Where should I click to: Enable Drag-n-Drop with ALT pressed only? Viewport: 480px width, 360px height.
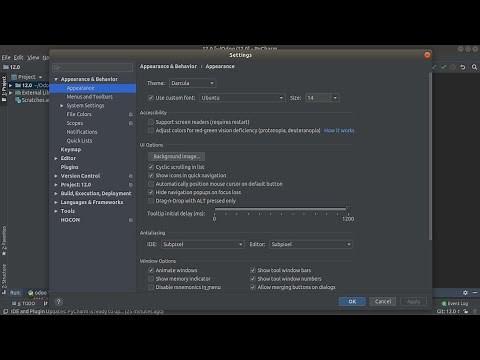151,201
